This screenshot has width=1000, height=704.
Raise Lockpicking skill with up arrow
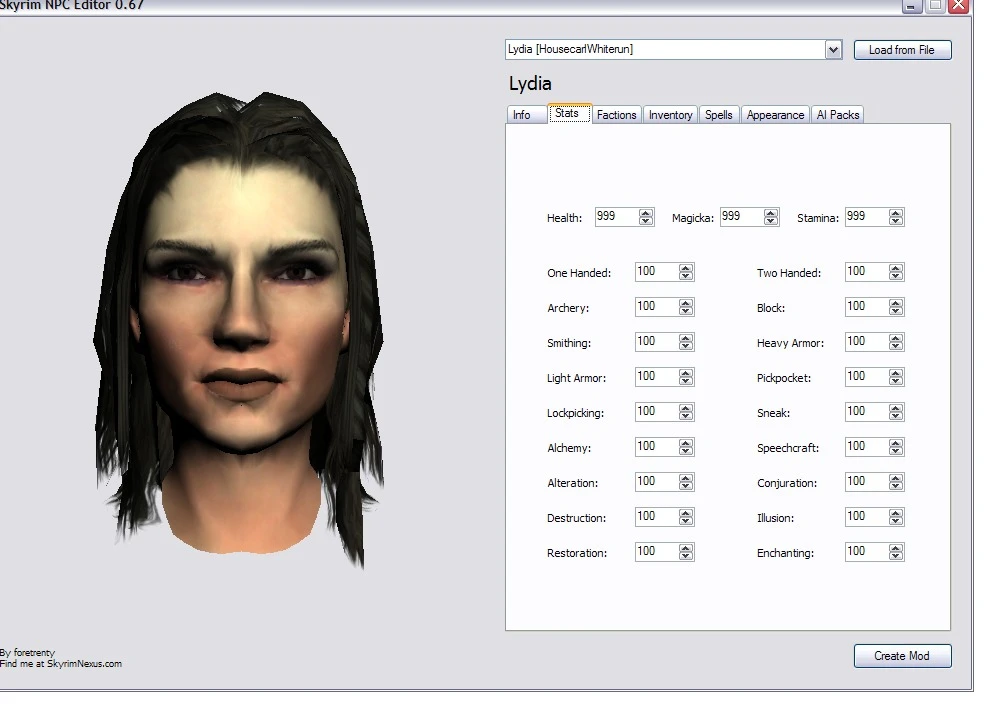[x=686, y=408]
